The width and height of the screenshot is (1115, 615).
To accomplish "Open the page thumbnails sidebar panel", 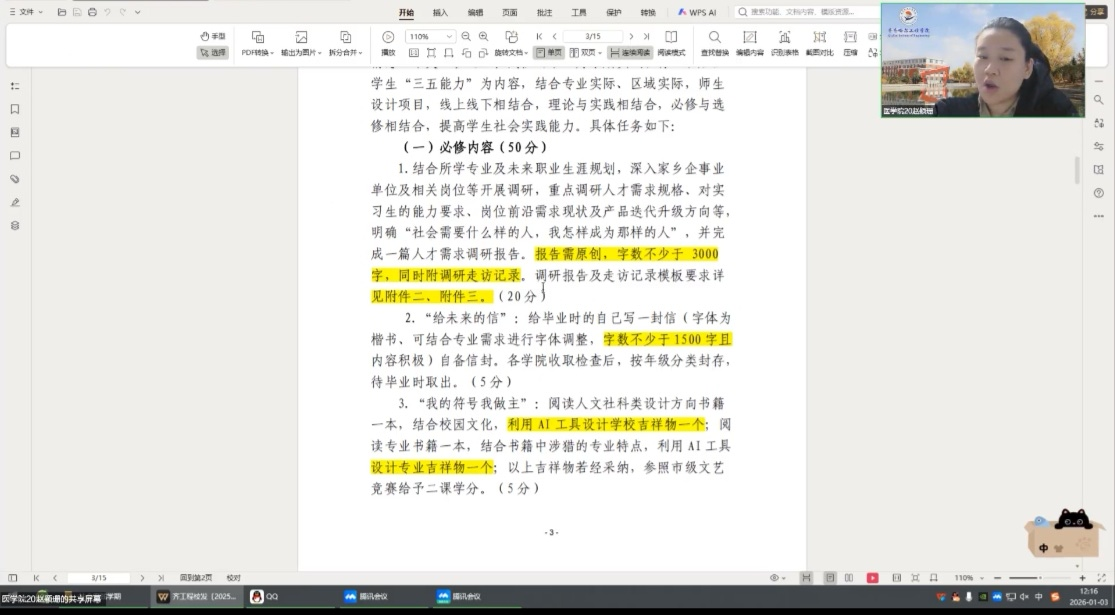I will point(15,132).
